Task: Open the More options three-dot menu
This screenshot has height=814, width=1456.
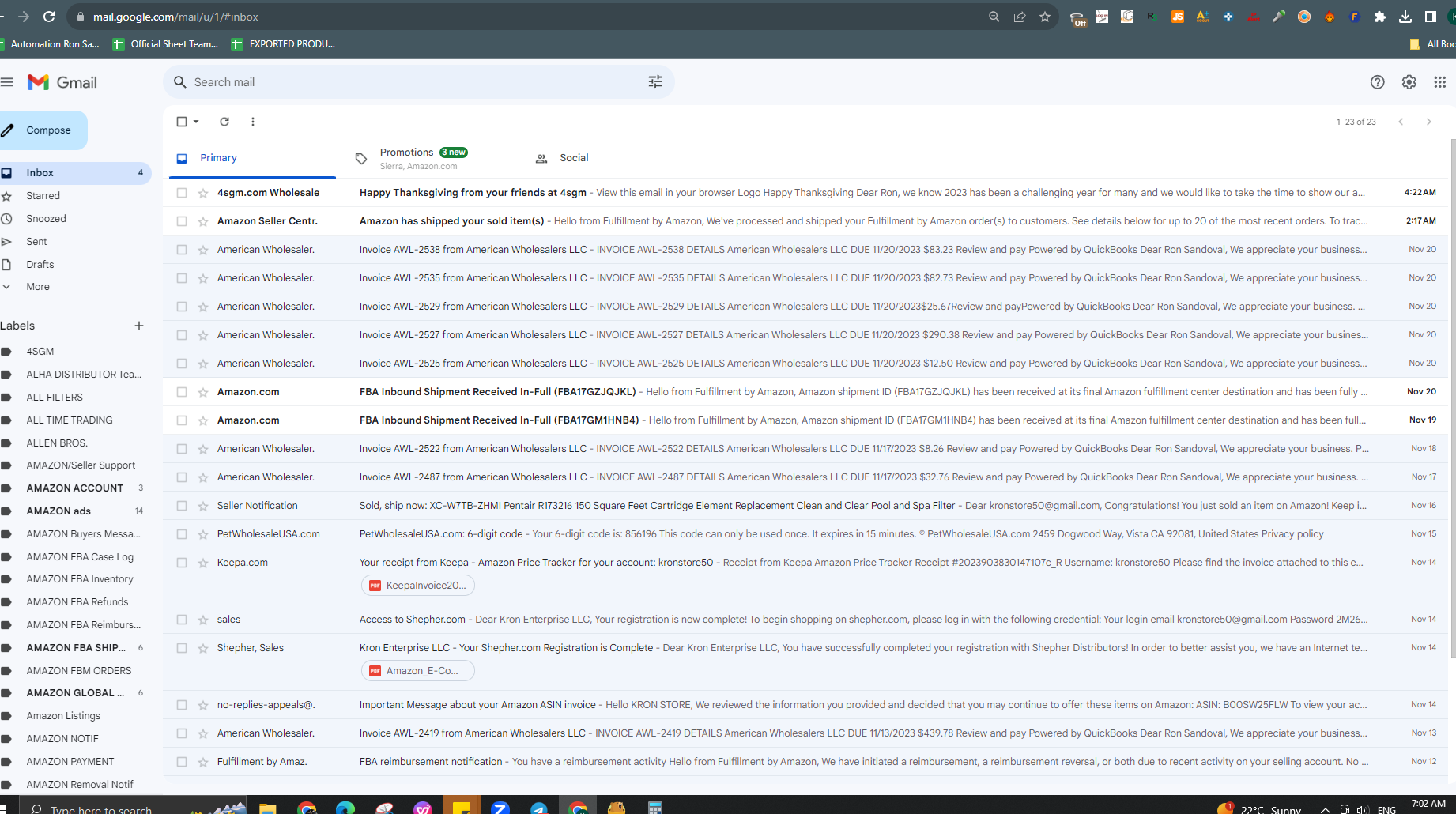Action: point(253,122)
